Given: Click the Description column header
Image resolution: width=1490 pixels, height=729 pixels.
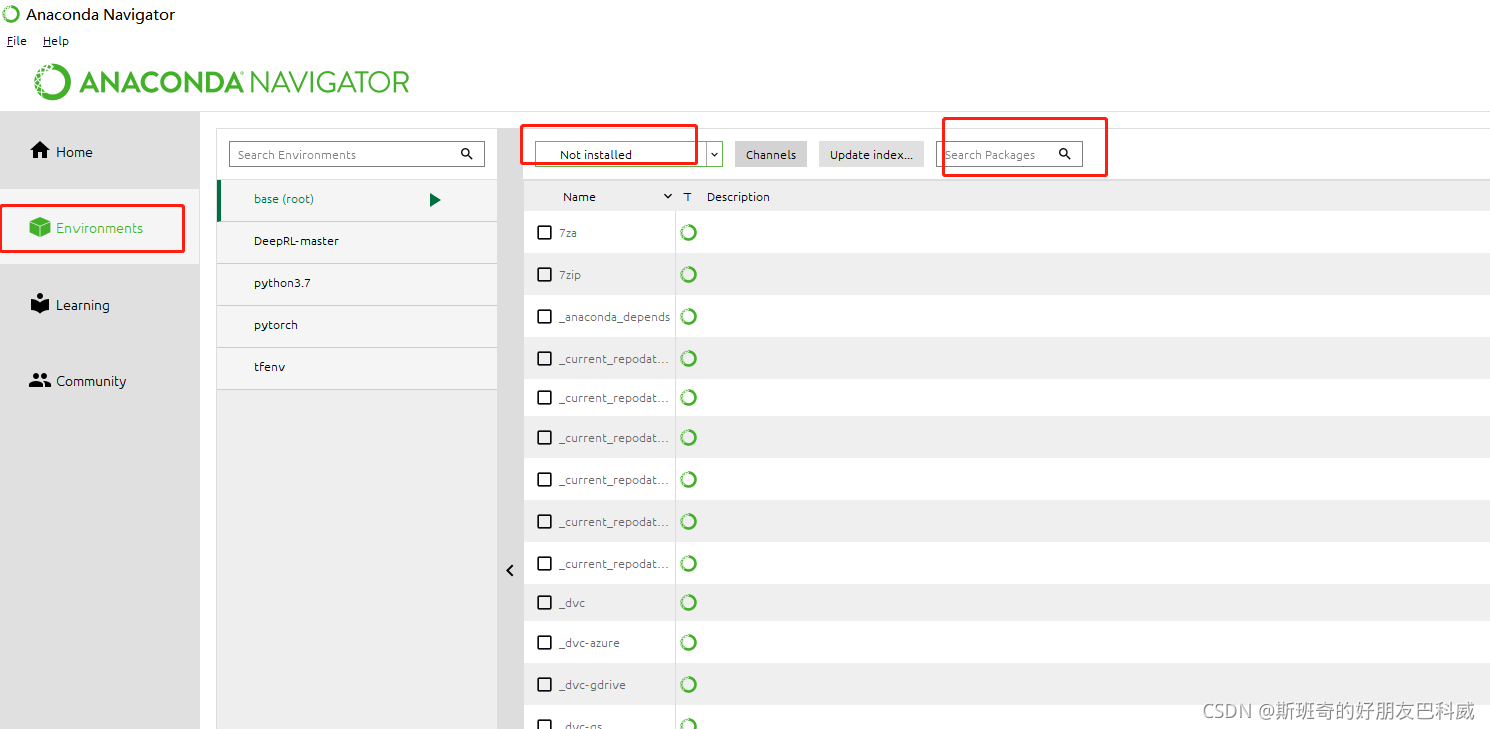Looking at the screenshot, I should pyautogui.click(x=738, y=197).
